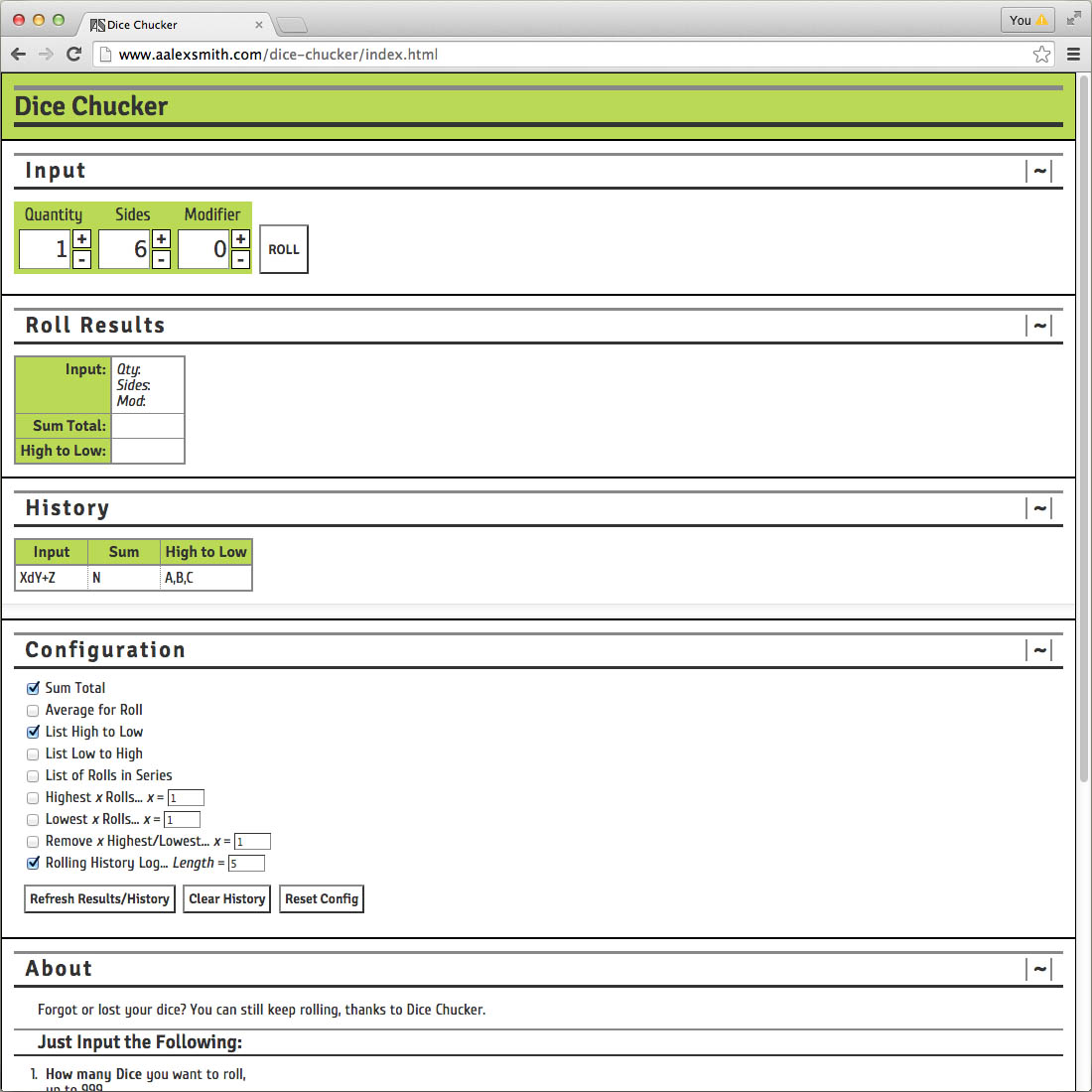
Task: Reload the page with refresh icon
Action: pyautogui.click(x=73, y=55)
